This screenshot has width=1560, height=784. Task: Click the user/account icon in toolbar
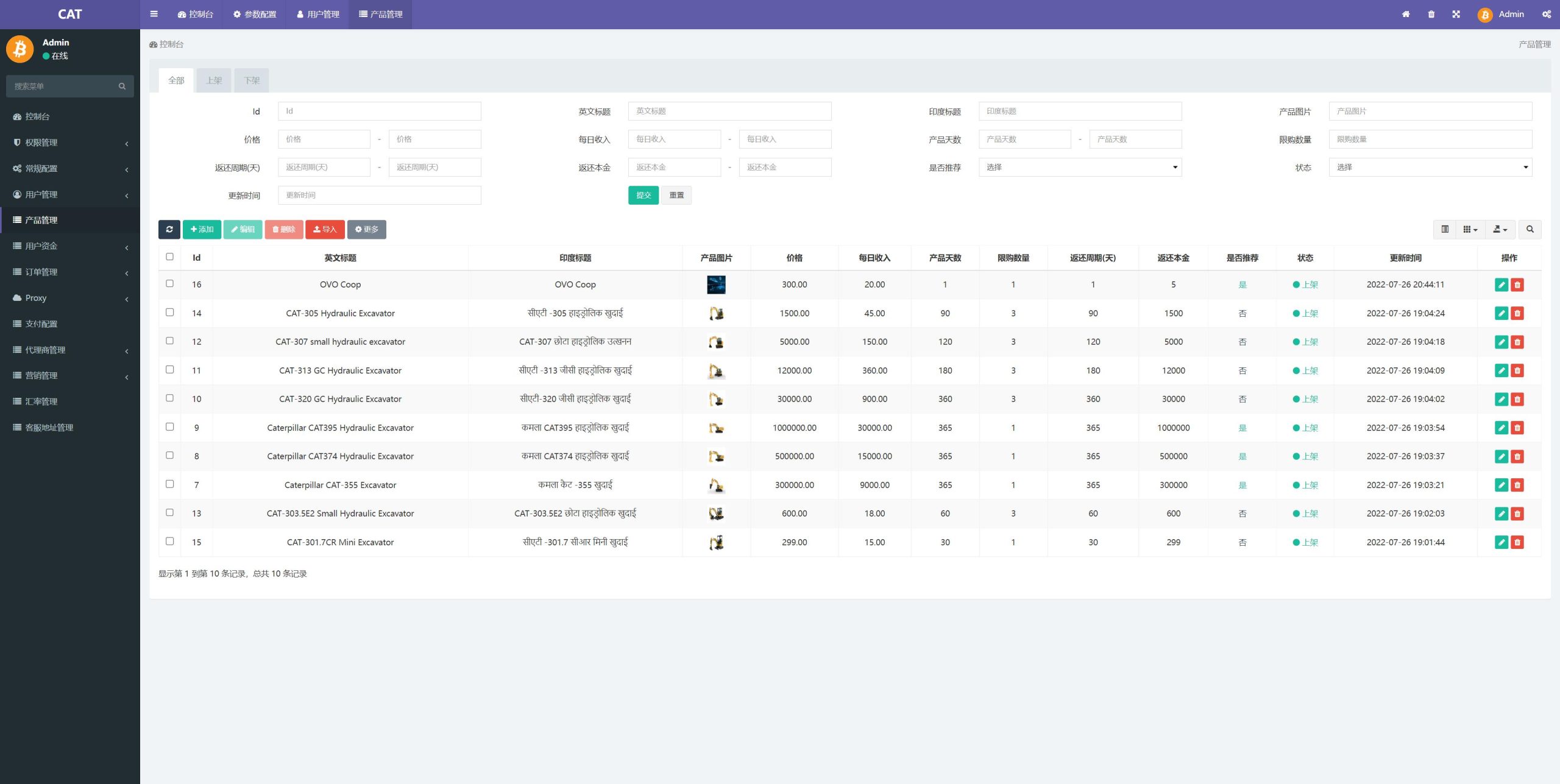tap(1484, 14)
